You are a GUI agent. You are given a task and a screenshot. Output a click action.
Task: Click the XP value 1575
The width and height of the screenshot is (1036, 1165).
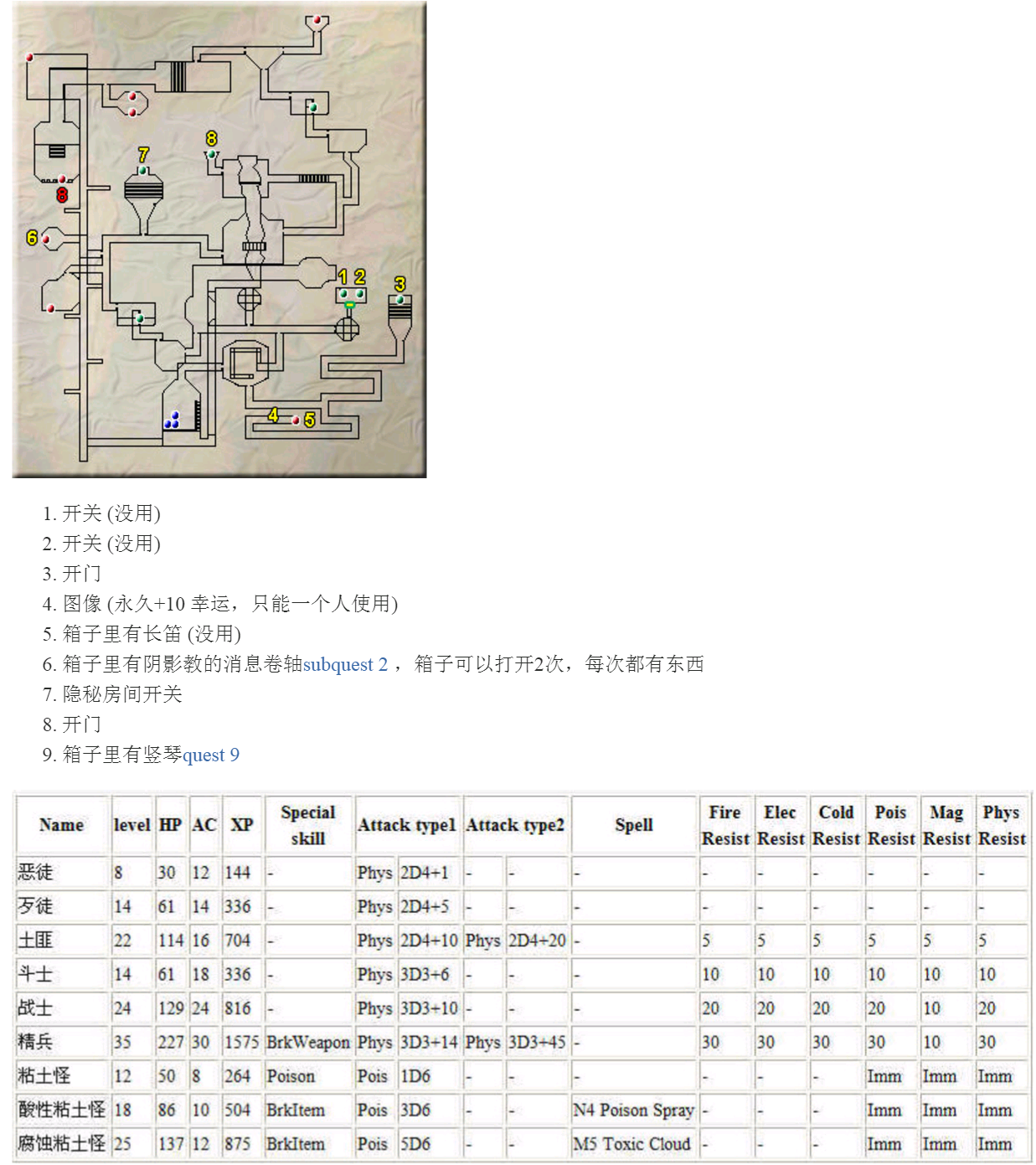(242, 1042)
